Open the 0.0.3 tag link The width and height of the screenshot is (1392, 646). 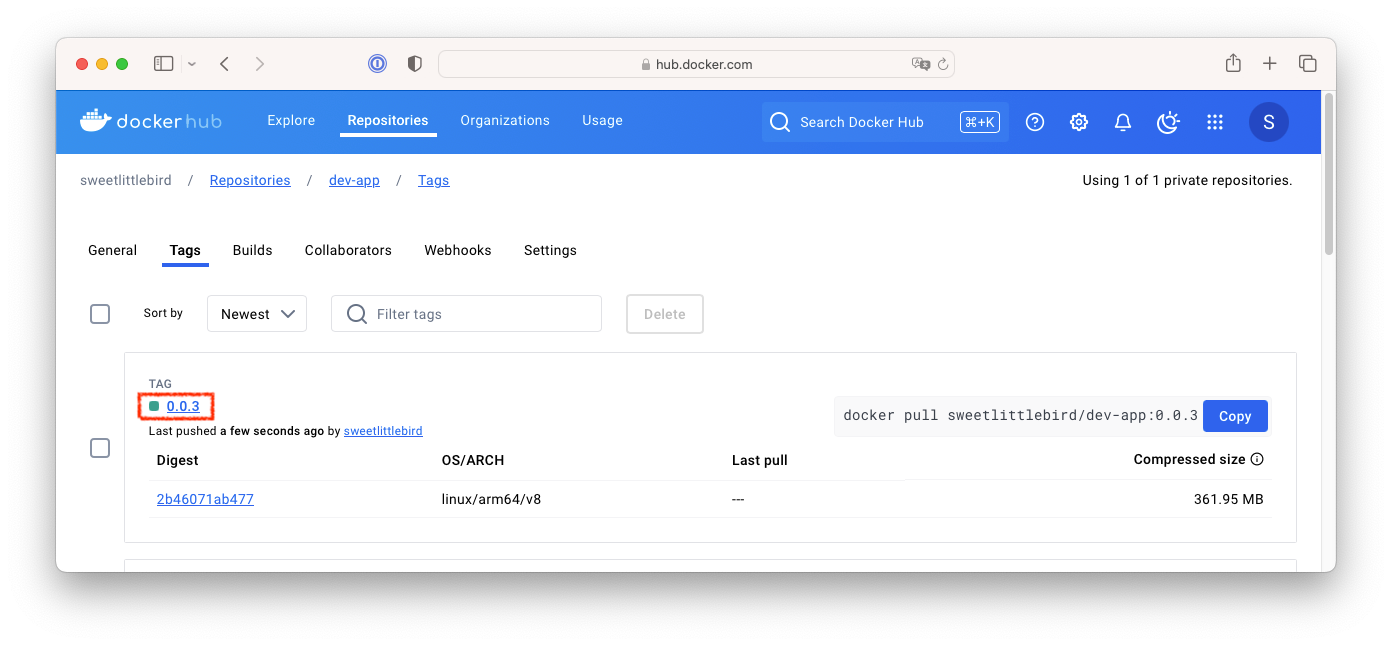point(183,406)
